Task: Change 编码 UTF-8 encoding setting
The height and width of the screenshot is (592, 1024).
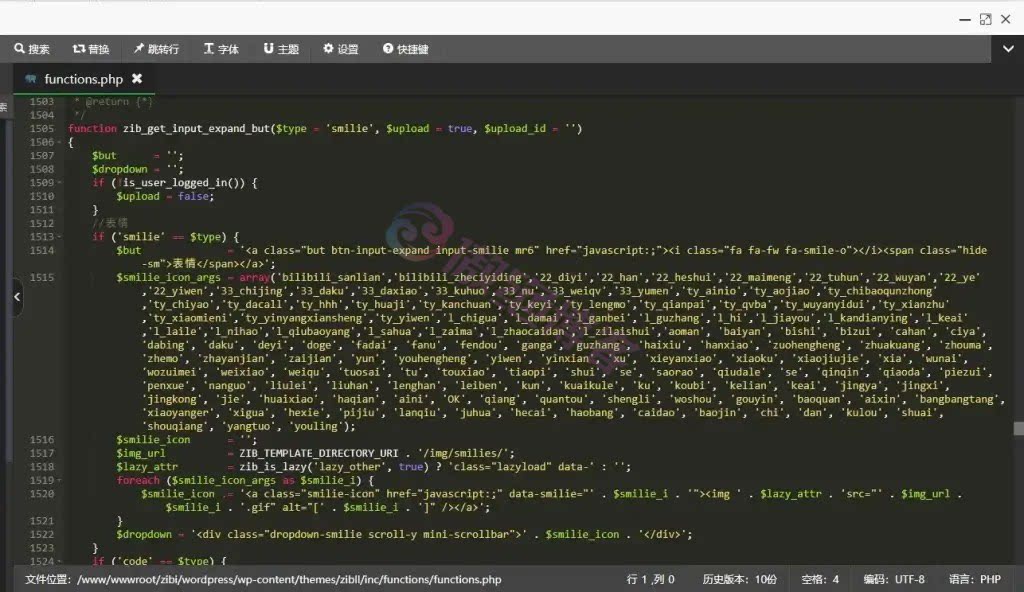Action: pos(893,580)
